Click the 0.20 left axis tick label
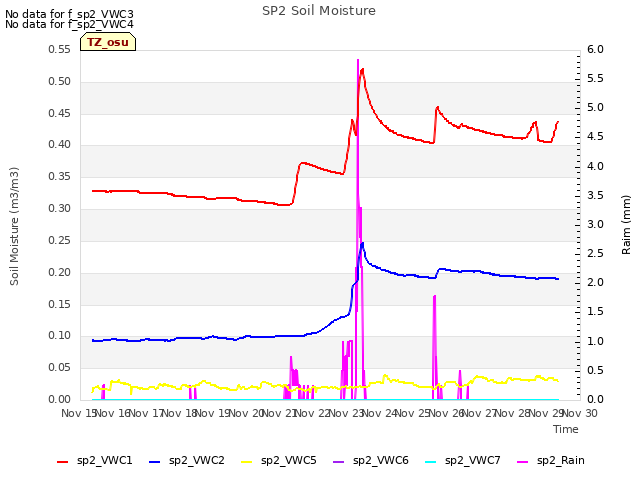 (60, 272)
